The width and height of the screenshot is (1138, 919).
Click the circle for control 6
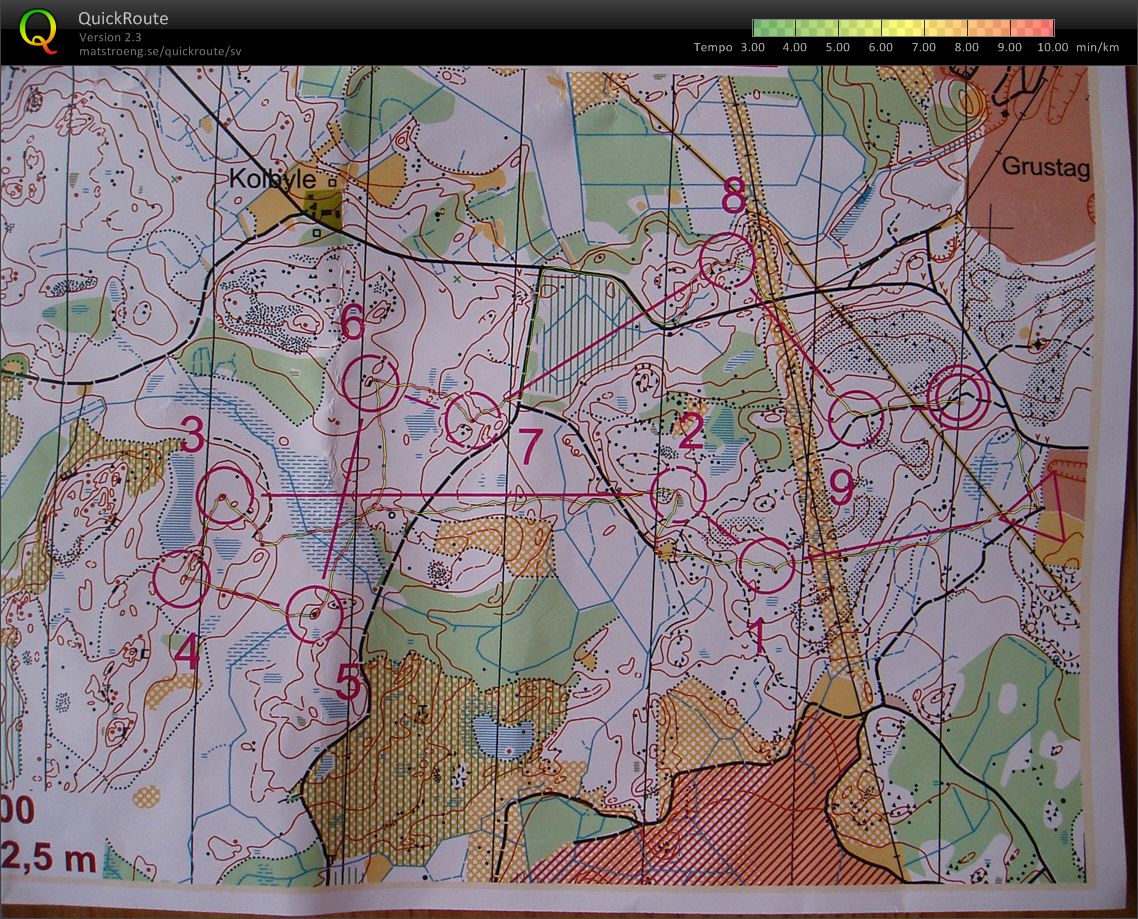(370, 383)
